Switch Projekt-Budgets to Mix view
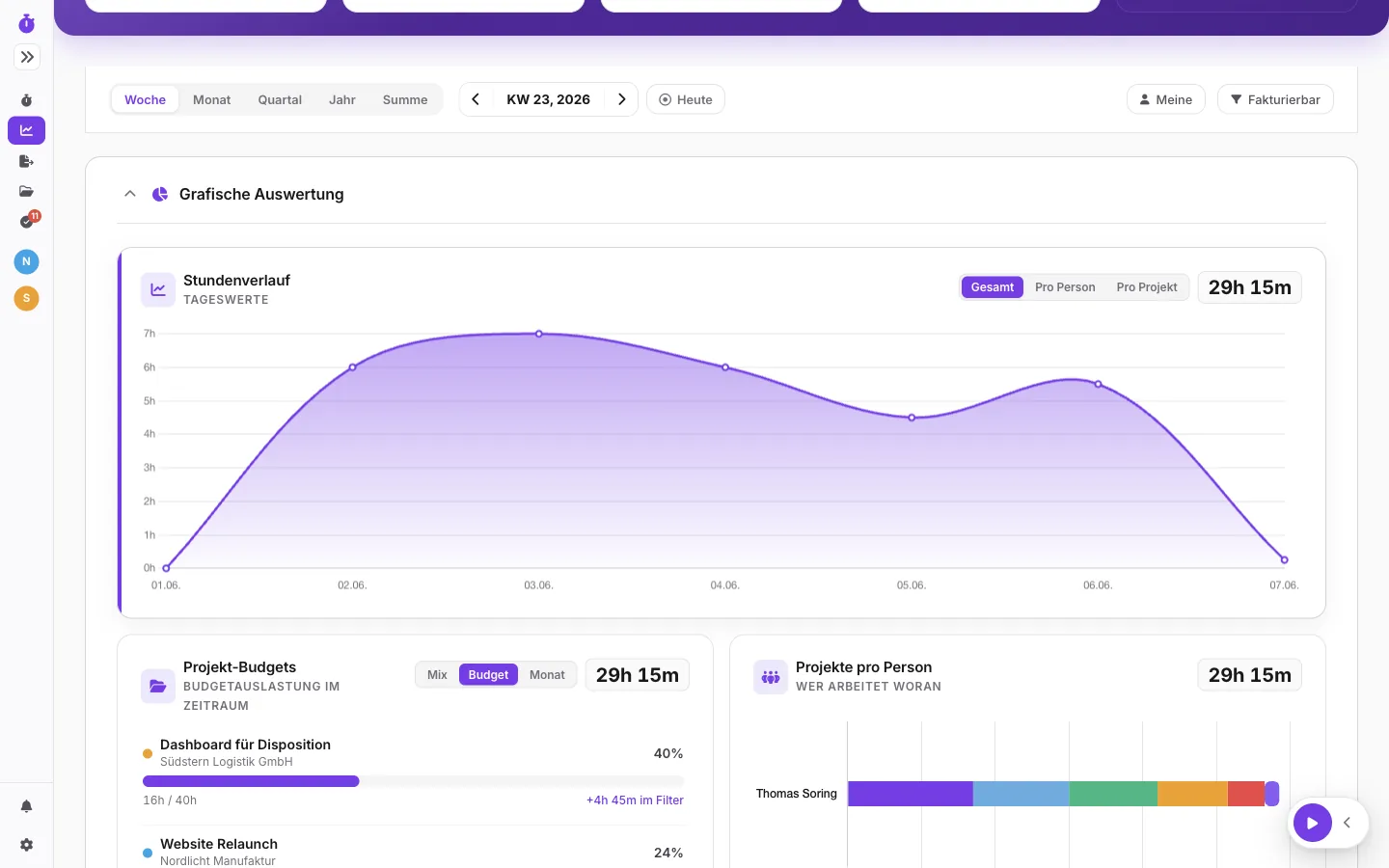 [x=437, y=675]
